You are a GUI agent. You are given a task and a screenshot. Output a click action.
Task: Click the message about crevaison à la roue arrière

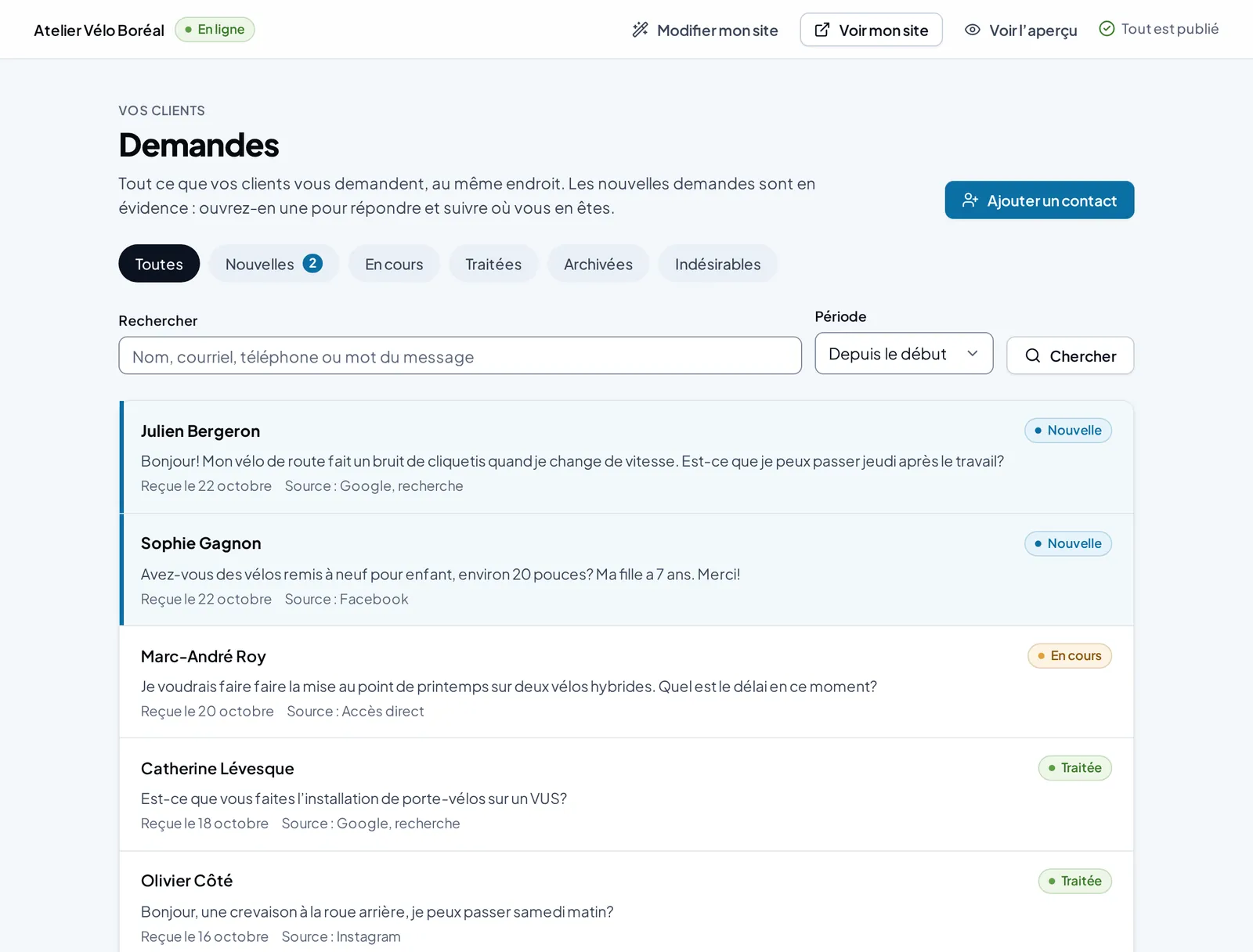click(377, 912)
